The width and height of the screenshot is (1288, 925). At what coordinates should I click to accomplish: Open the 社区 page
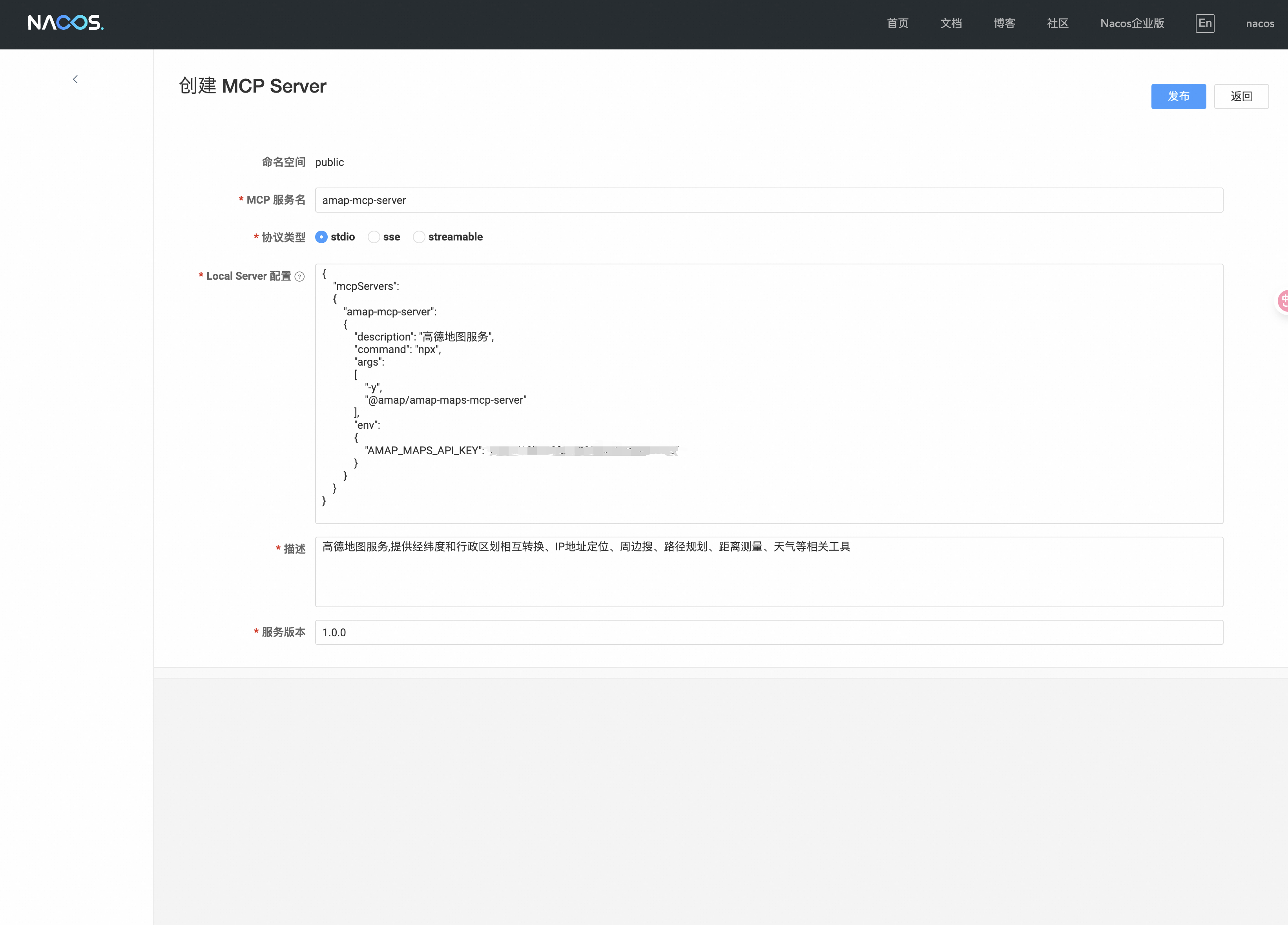pos(1057,23)
